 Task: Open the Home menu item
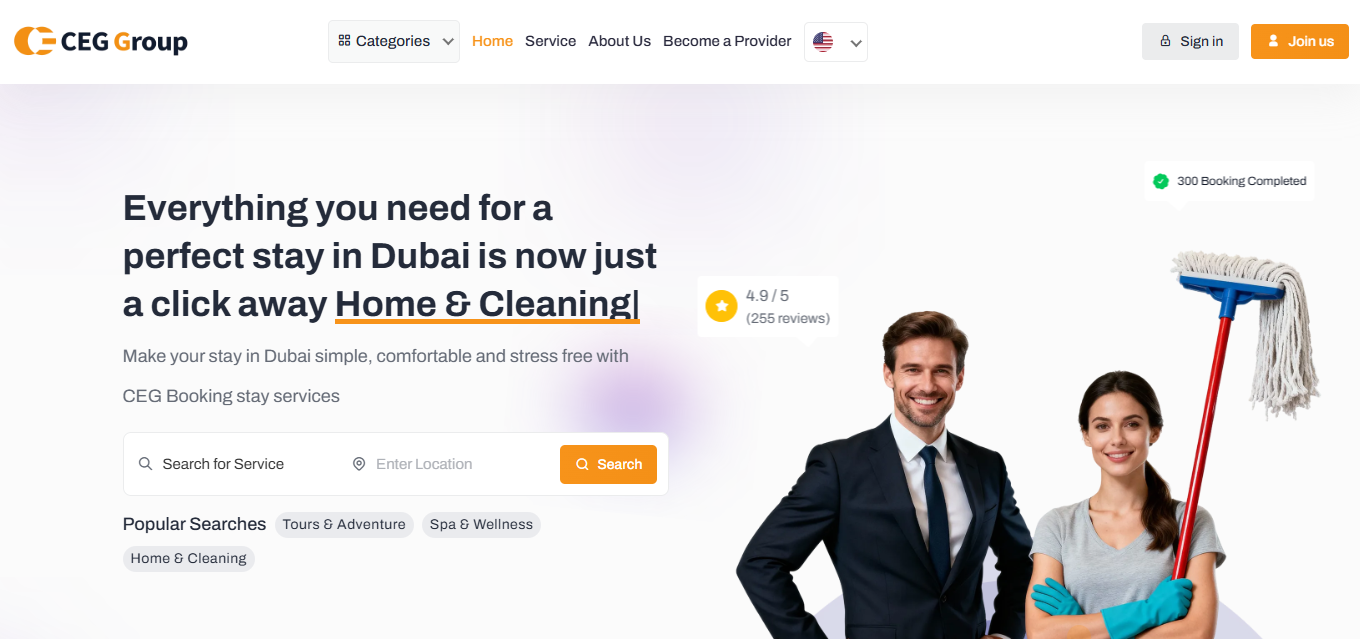[x=492, y=41]
